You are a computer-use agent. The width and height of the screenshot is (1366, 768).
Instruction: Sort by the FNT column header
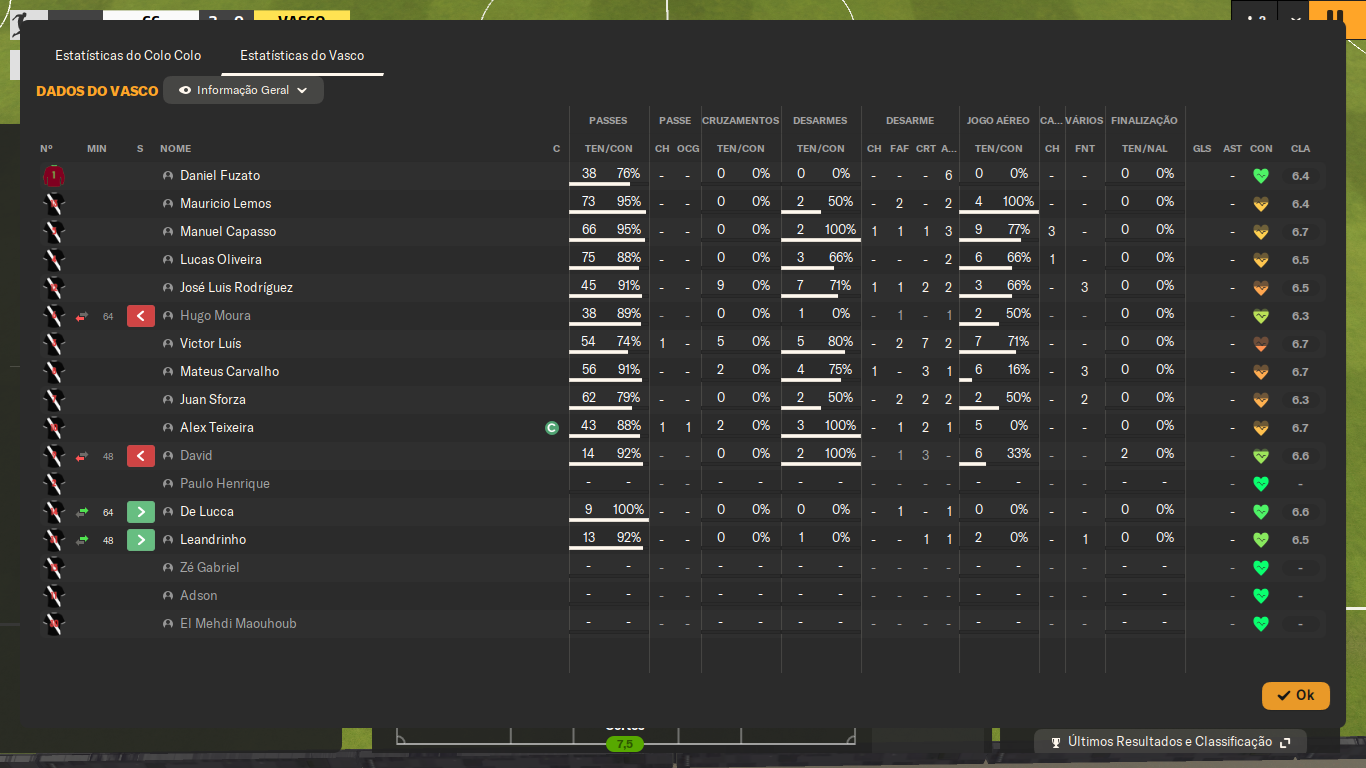pyautogui.click(x=1085, y=149)
